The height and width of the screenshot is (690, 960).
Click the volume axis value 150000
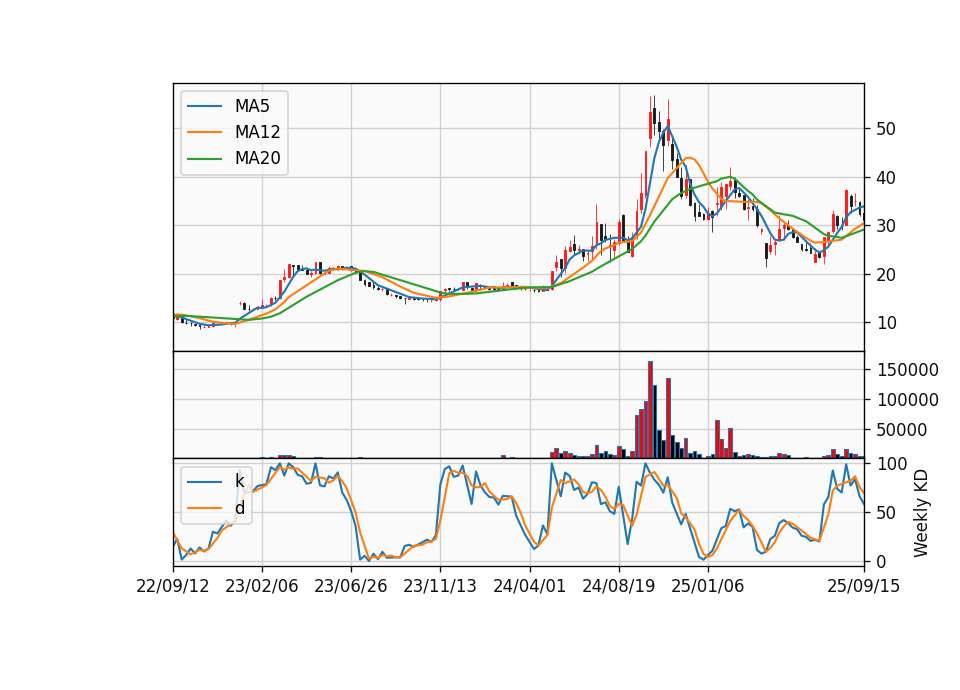pos(907,370)
